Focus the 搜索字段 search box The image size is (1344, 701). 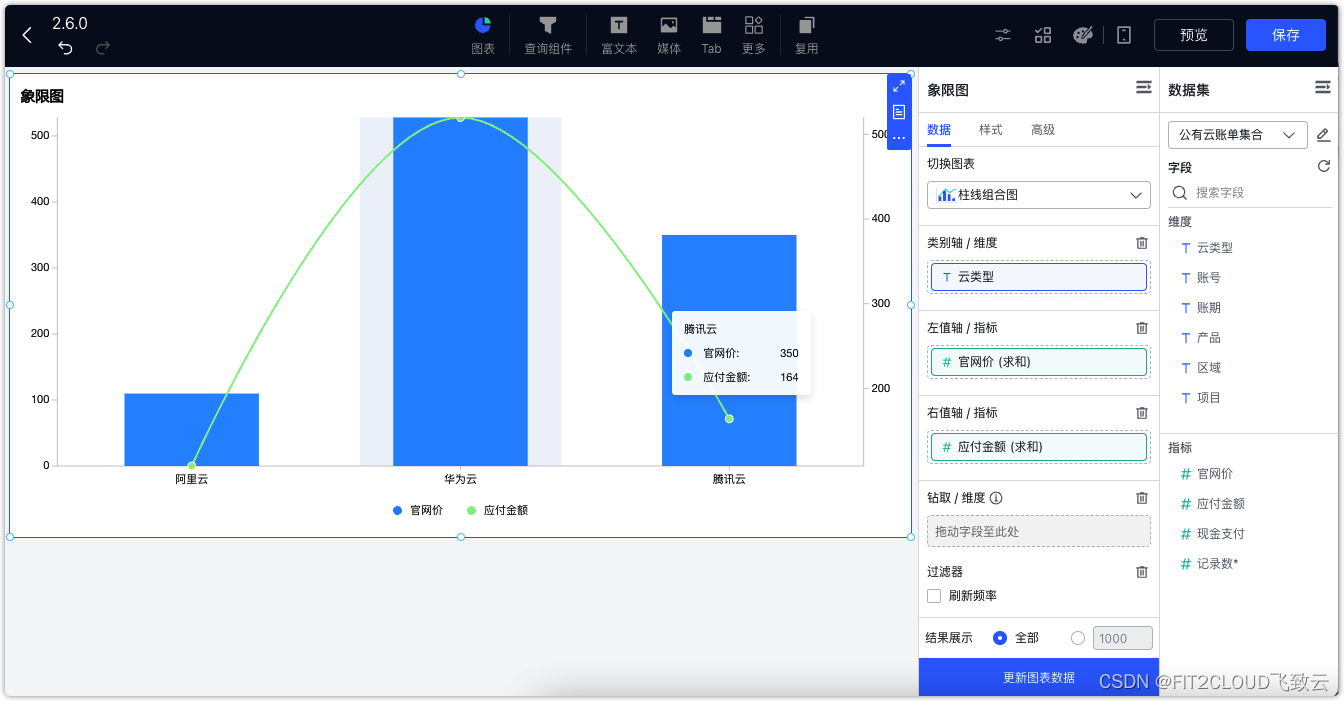1250,192
